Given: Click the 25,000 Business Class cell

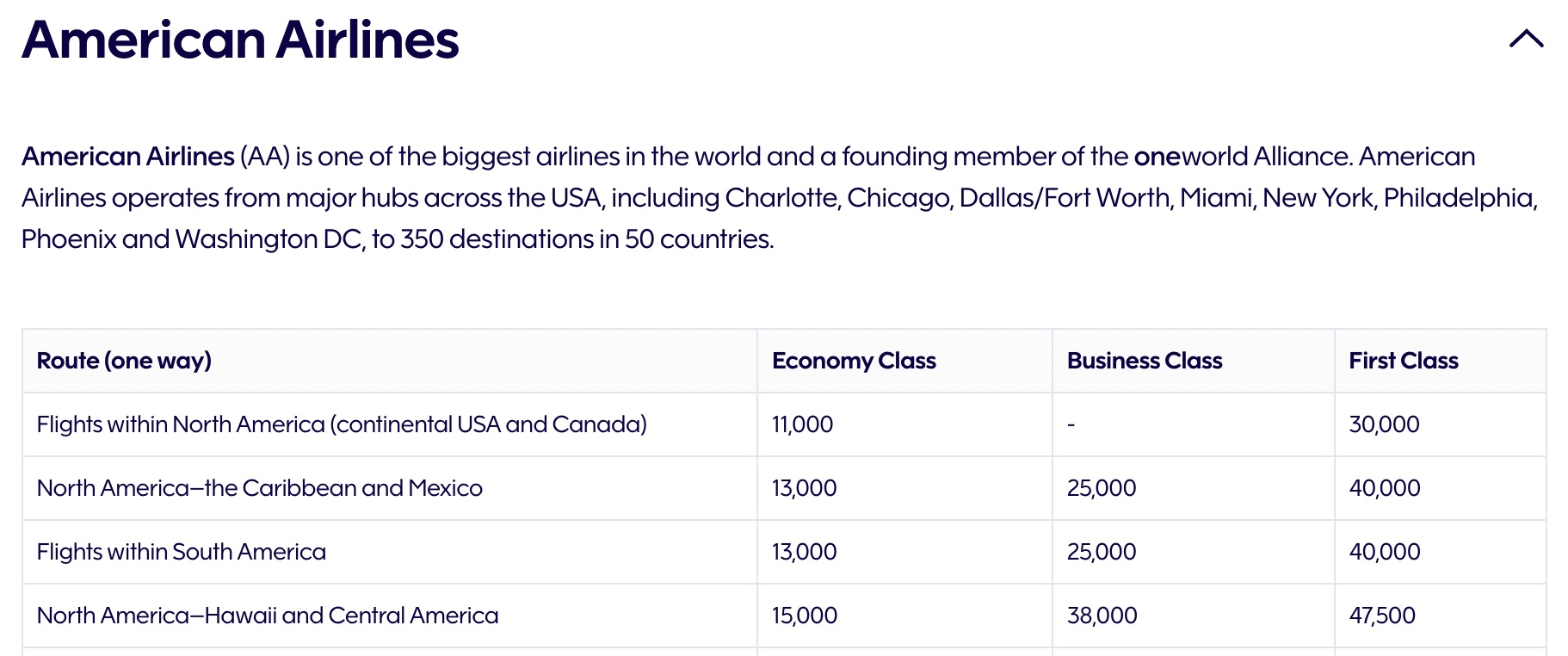Looking at the screenshot, I should pos(1102,487).
